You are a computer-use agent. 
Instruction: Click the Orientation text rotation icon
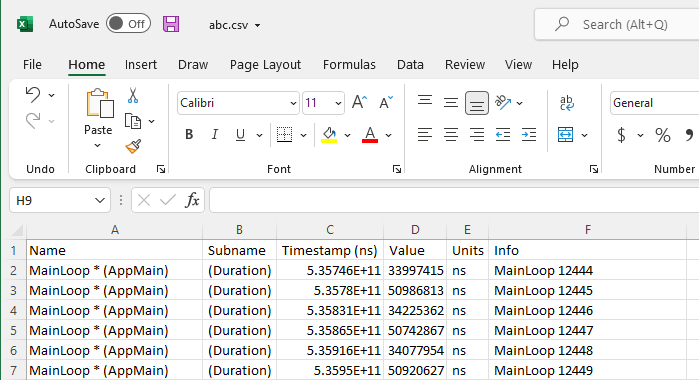(x=503, y=103)
